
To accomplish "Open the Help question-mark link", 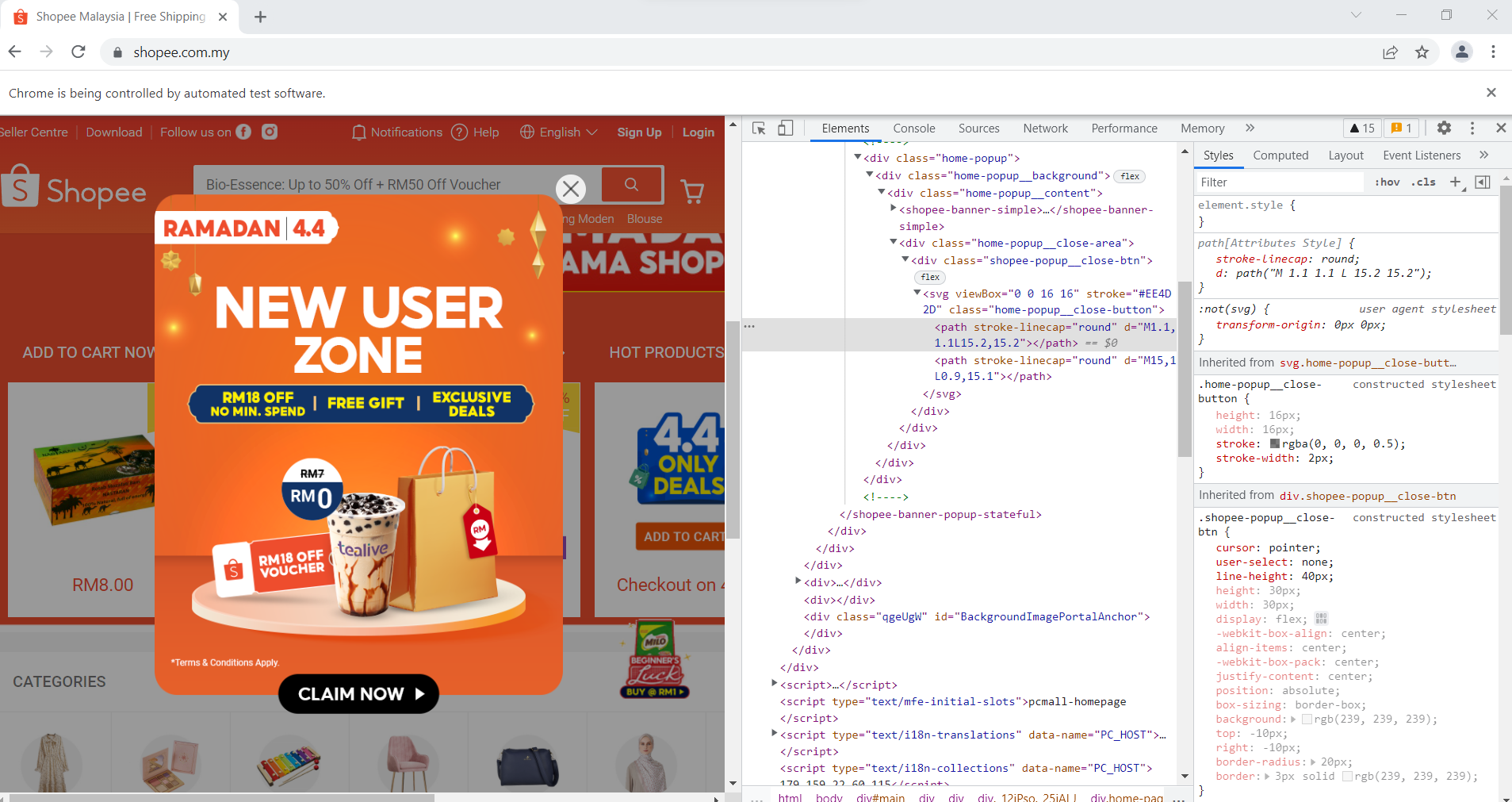I will coord(475,132).
